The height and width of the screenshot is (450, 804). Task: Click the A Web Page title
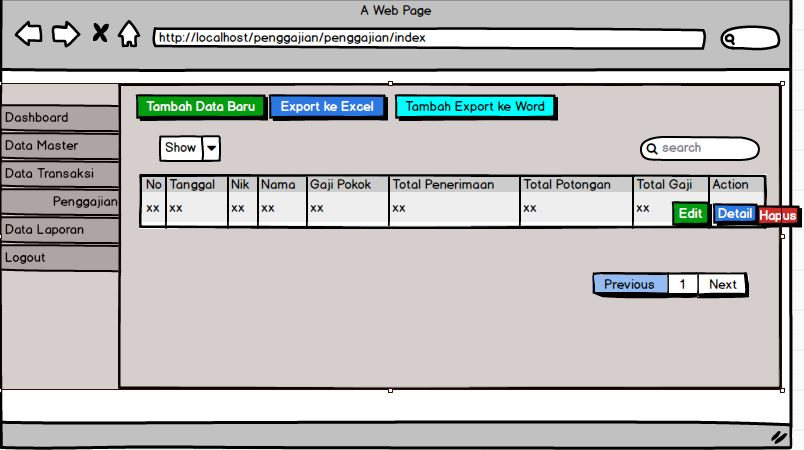coord(395,10)
